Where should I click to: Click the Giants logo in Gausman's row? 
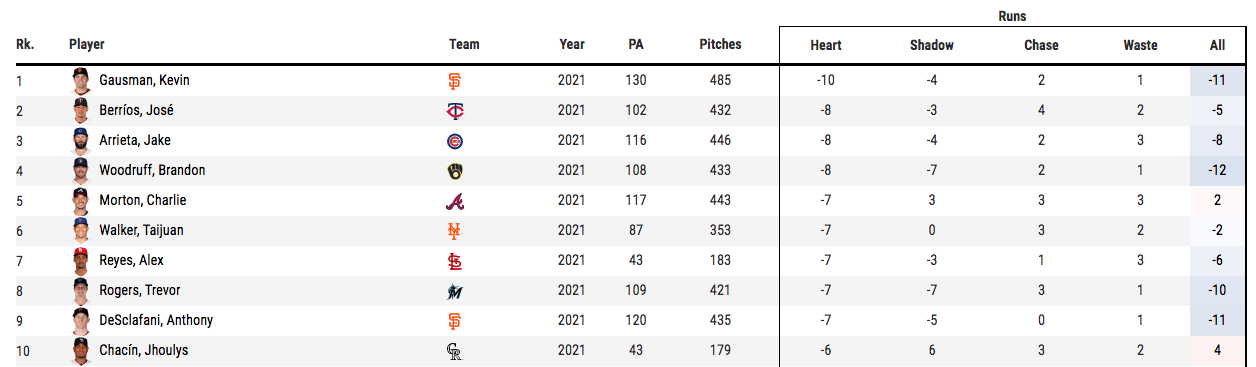[x=454, y=81]
